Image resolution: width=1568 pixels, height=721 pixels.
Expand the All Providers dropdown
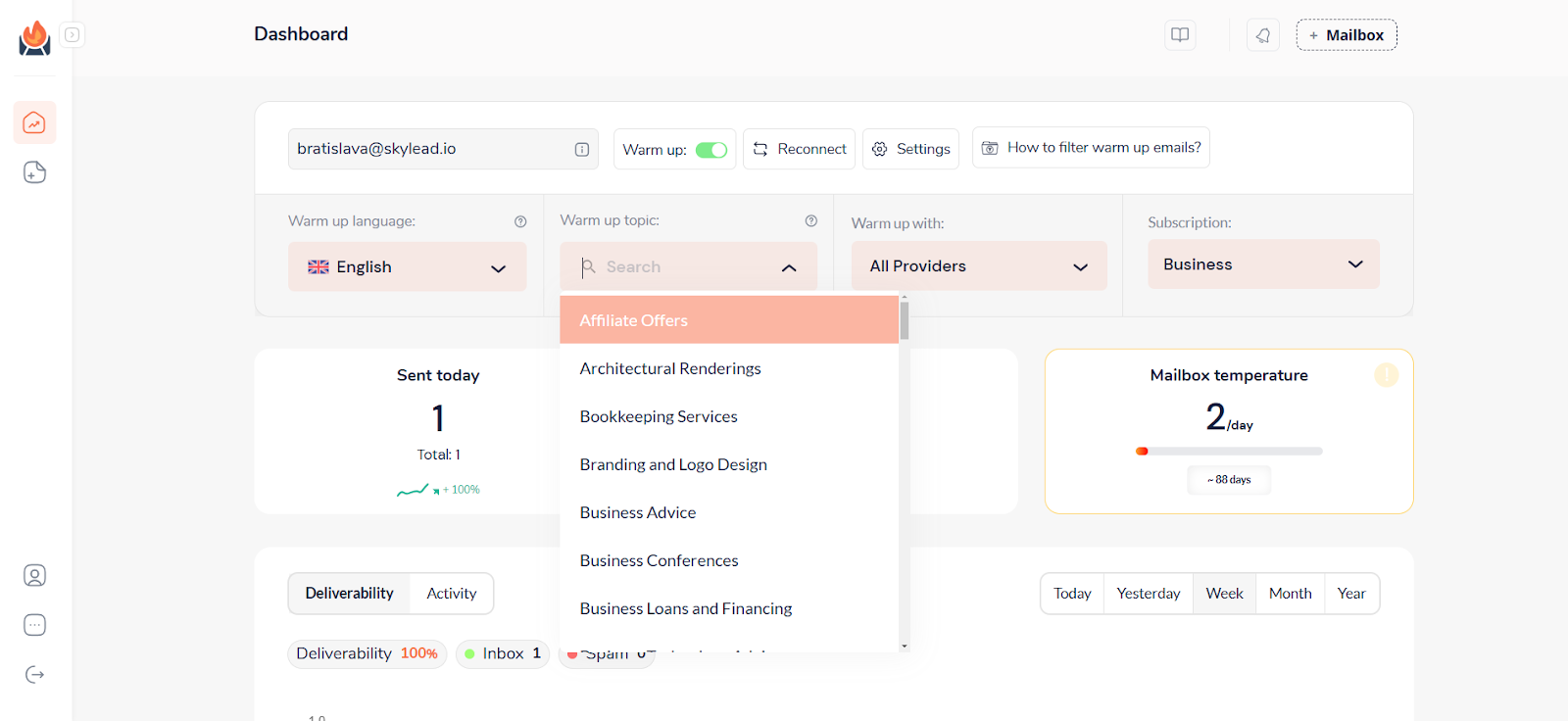[978, 266]
